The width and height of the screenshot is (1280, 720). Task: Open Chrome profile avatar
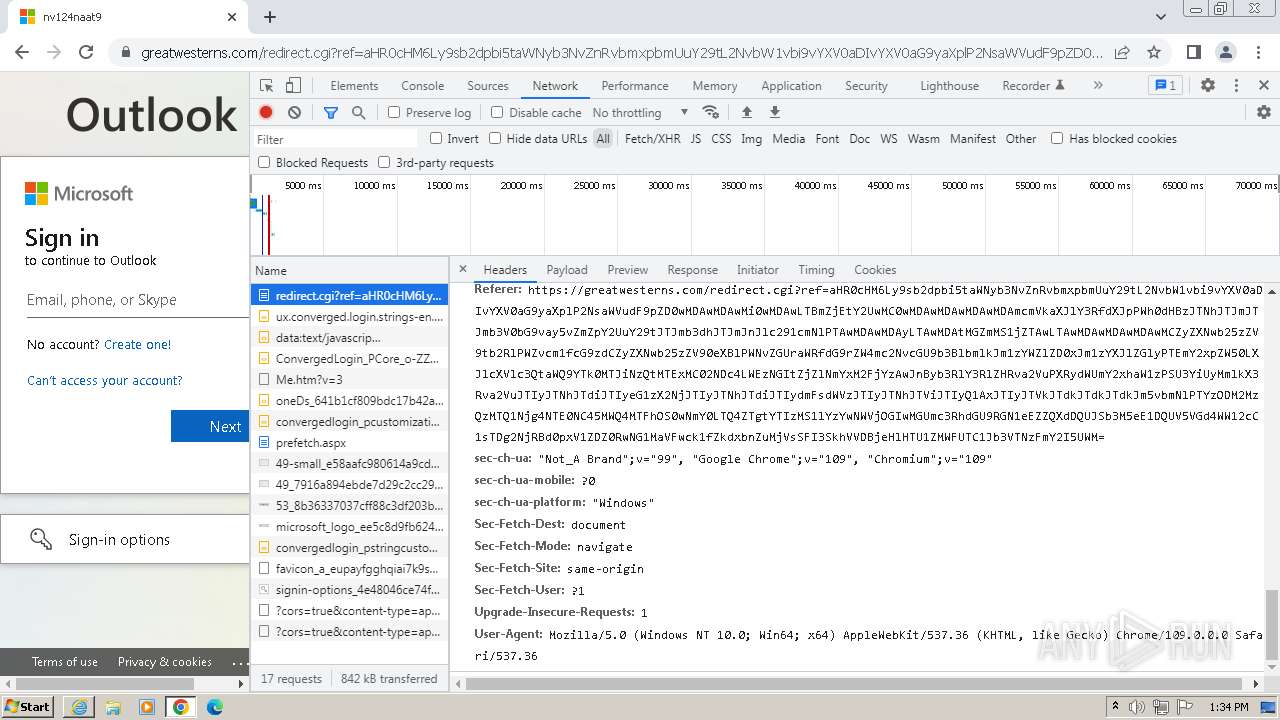pos(1226,53)
